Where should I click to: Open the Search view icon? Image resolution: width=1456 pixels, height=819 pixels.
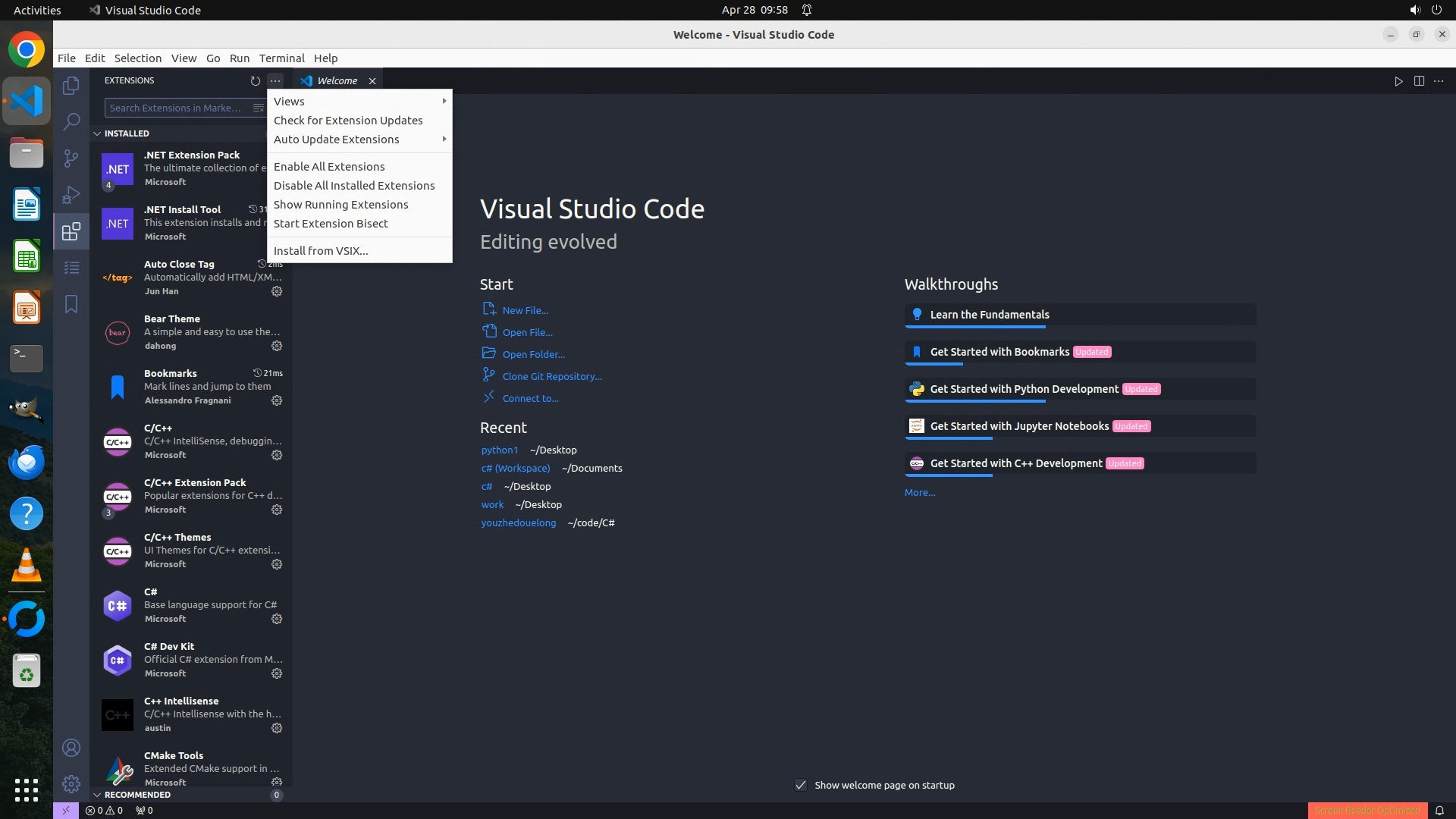tap(71, 121)
